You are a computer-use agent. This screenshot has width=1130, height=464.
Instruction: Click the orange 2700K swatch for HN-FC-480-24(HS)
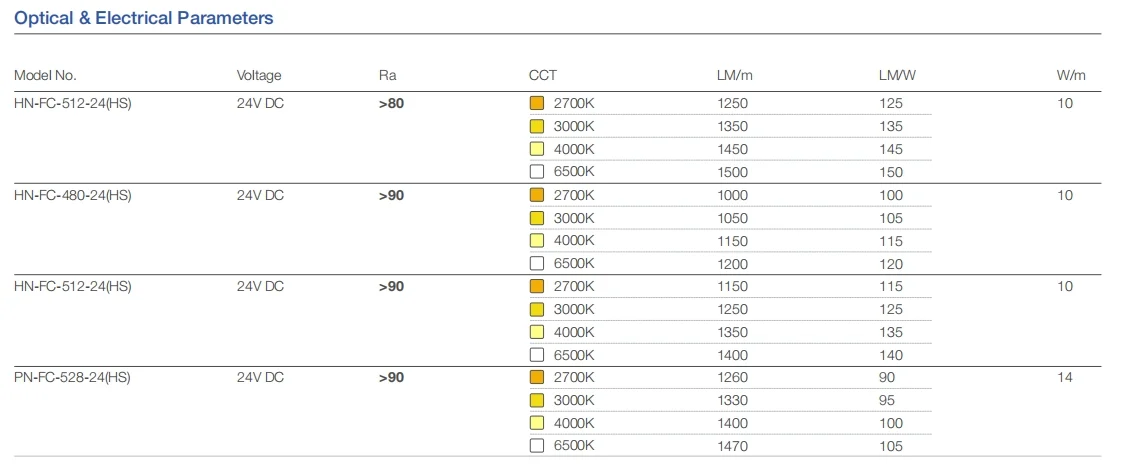[x=536, y=195]
